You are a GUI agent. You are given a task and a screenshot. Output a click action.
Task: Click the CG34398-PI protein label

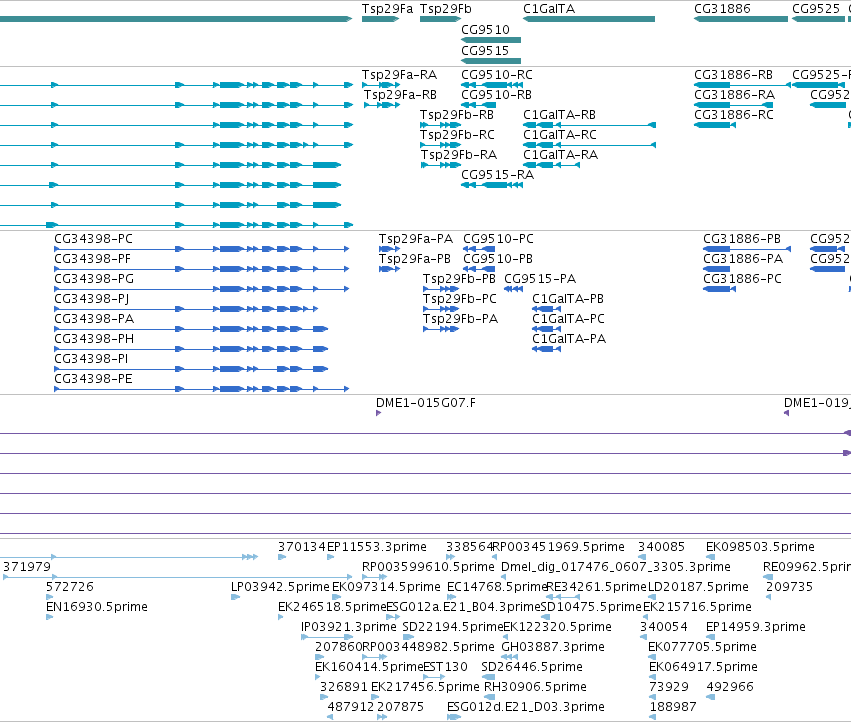pos(91,359)
